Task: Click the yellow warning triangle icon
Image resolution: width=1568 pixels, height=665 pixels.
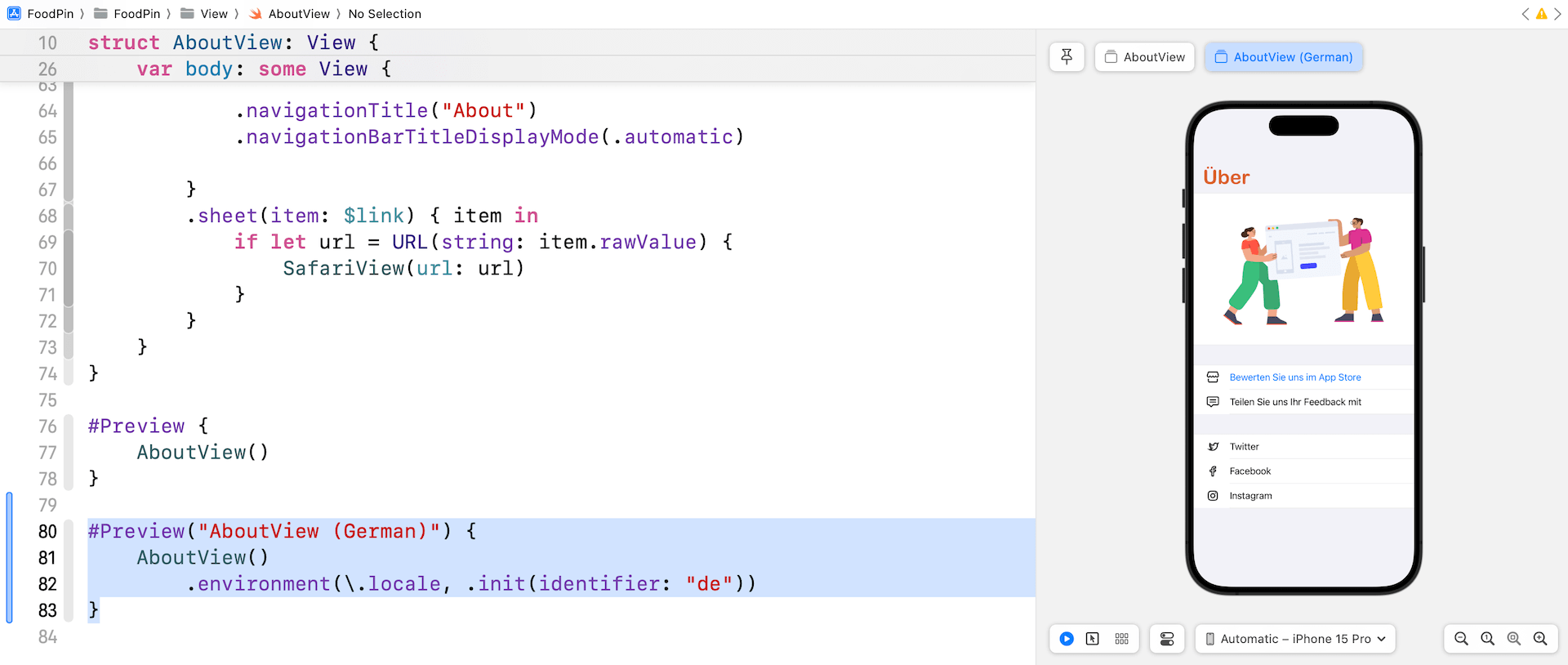Action: tap(1541, 14)
